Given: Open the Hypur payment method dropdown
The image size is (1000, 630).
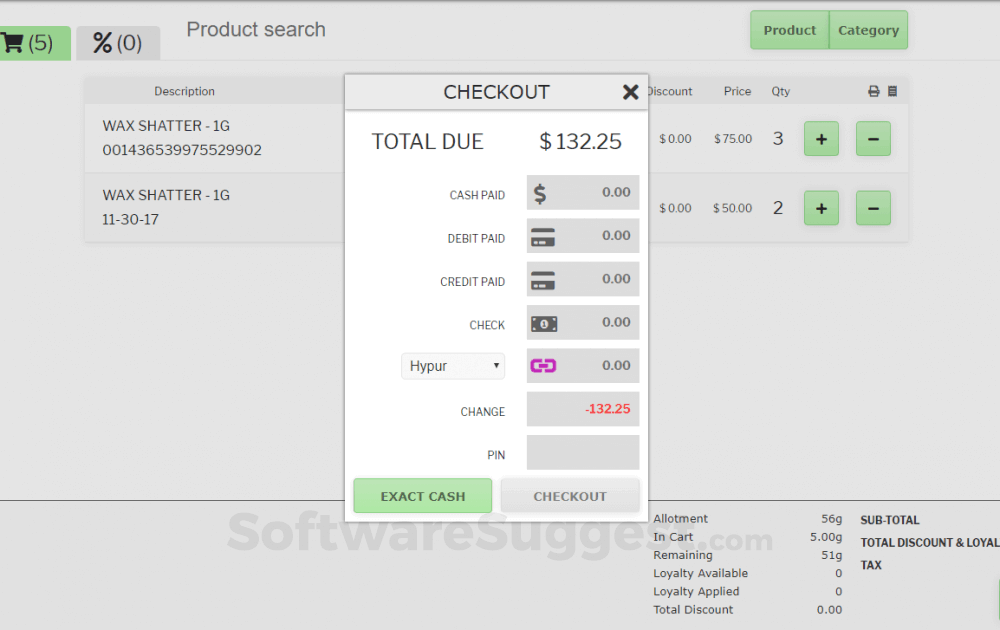Looking at the screenshot, I should click(453, 366).
